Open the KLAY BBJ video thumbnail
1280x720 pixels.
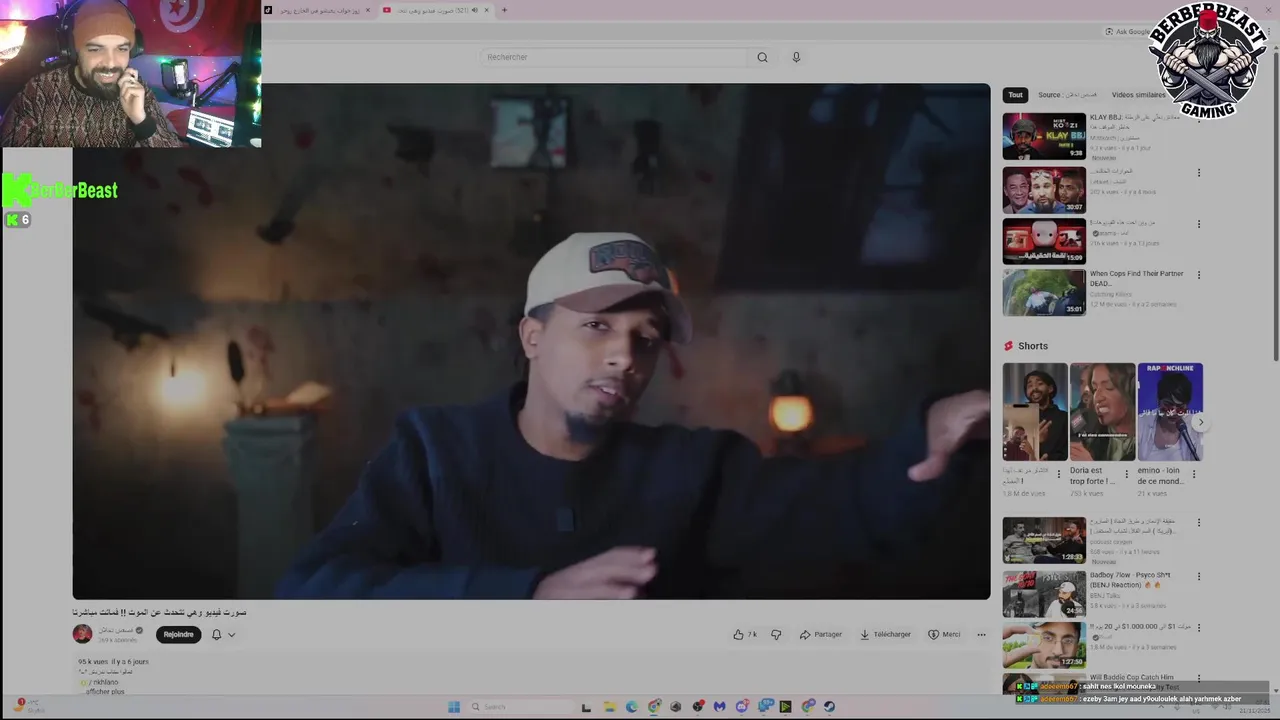click(1044, 136)
